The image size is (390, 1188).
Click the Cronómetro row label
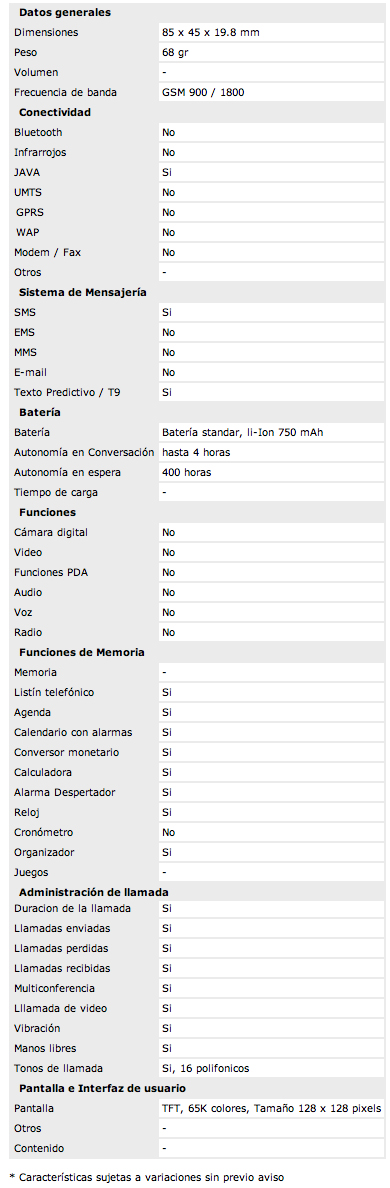point(44,832)
